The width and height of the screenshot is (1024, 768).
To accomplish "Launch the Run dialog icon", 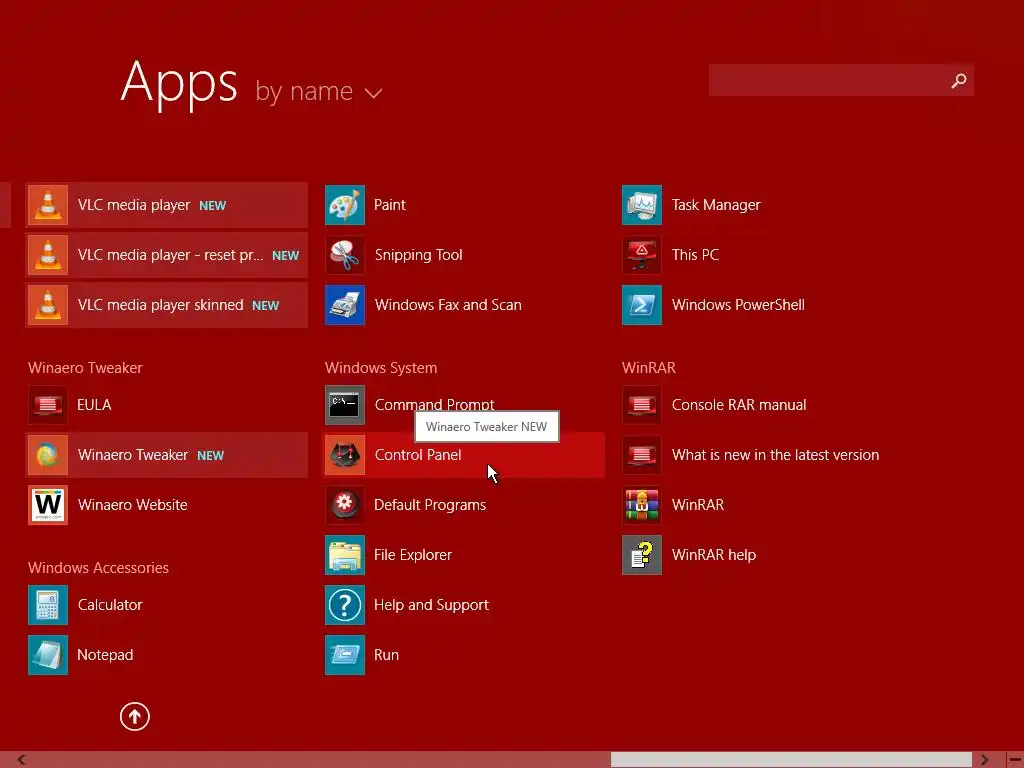I will (x=345, y=655).
